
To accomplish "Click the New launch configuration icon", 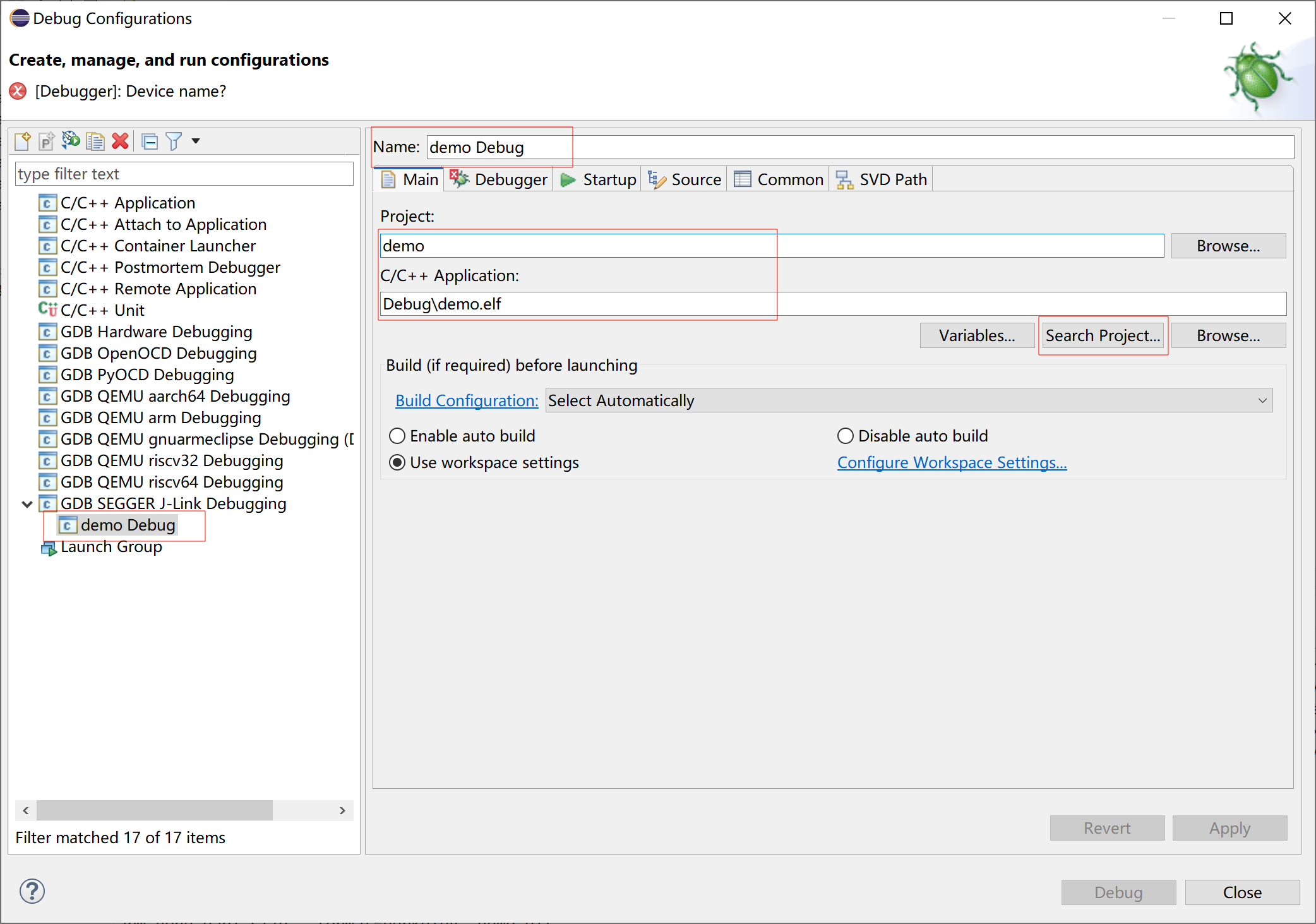I will pos(22,141).
